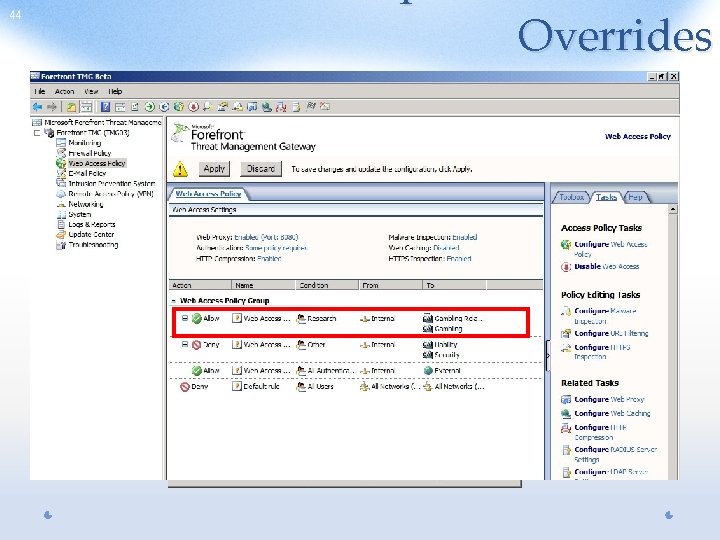This screenshot has width=720, height=540.
Task: Switch to the Help tab in task pane
Action: tap(636, 197)
